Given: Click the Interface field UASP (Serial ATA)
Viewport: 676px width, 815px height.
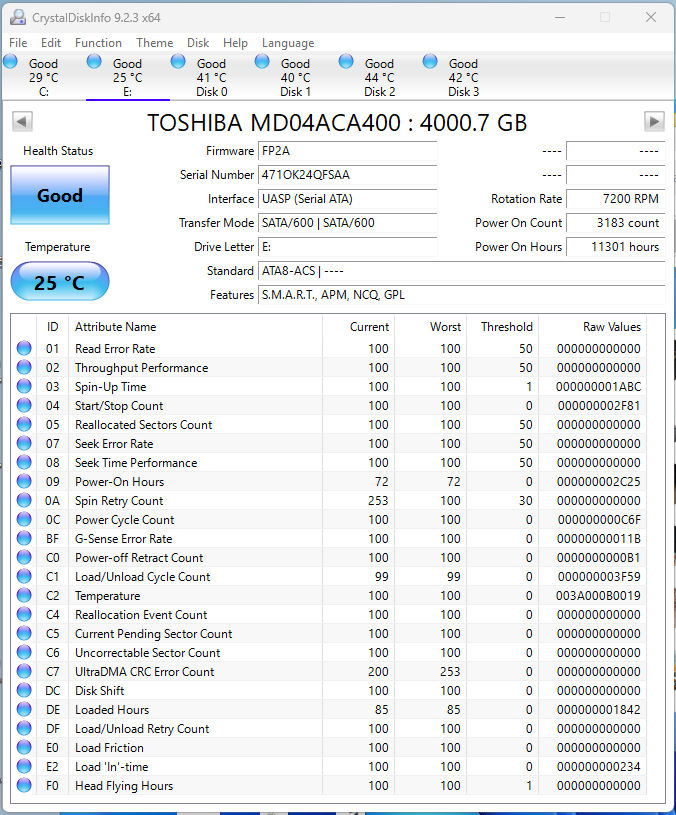Looking at the screenshot, I should click(347, 199).
